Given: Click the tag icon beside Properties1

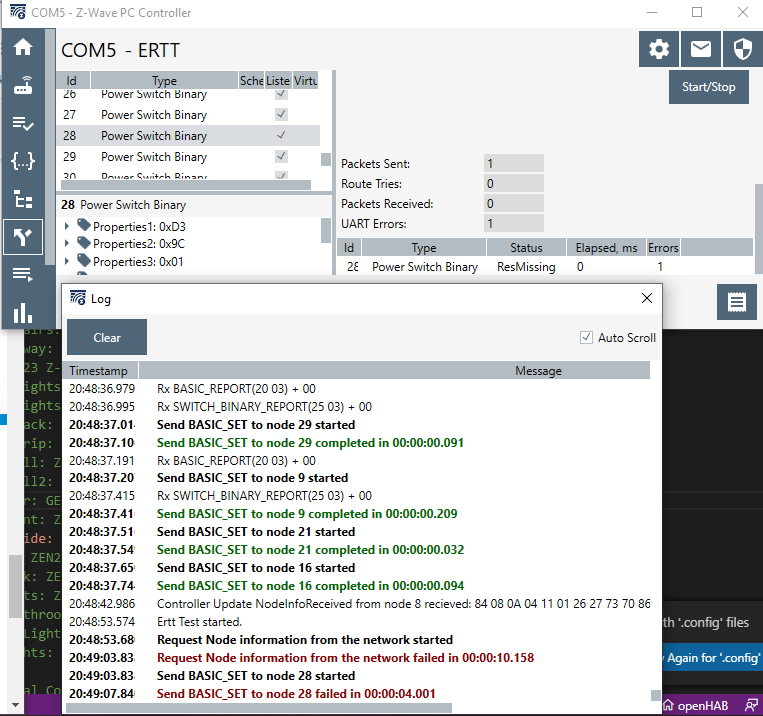Looking at the screenshot, I should pyautogui.click(x=84, y=225).
